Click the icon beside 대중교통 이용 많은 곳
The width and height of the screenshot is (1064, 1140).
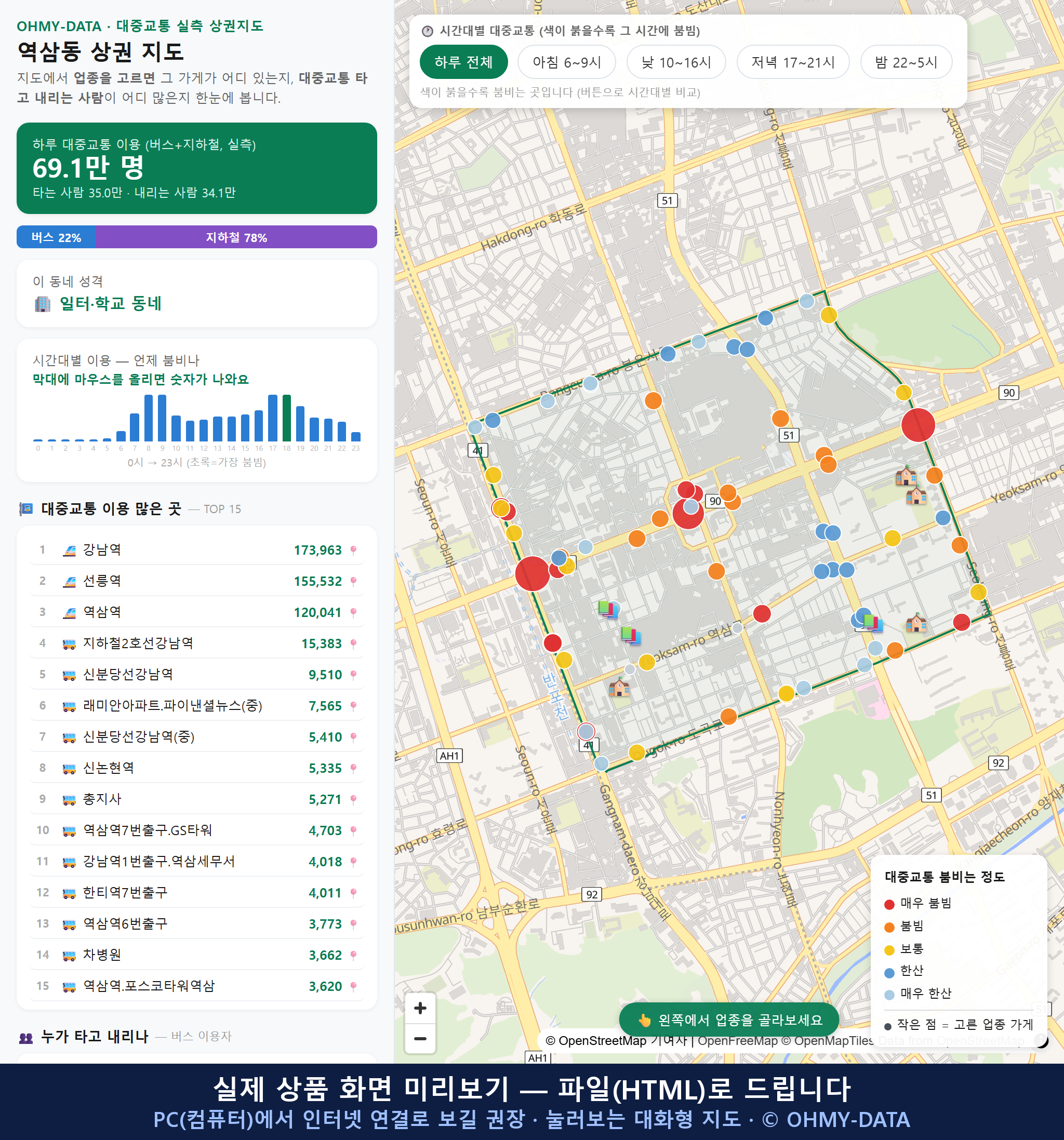[x=26, y=508]
